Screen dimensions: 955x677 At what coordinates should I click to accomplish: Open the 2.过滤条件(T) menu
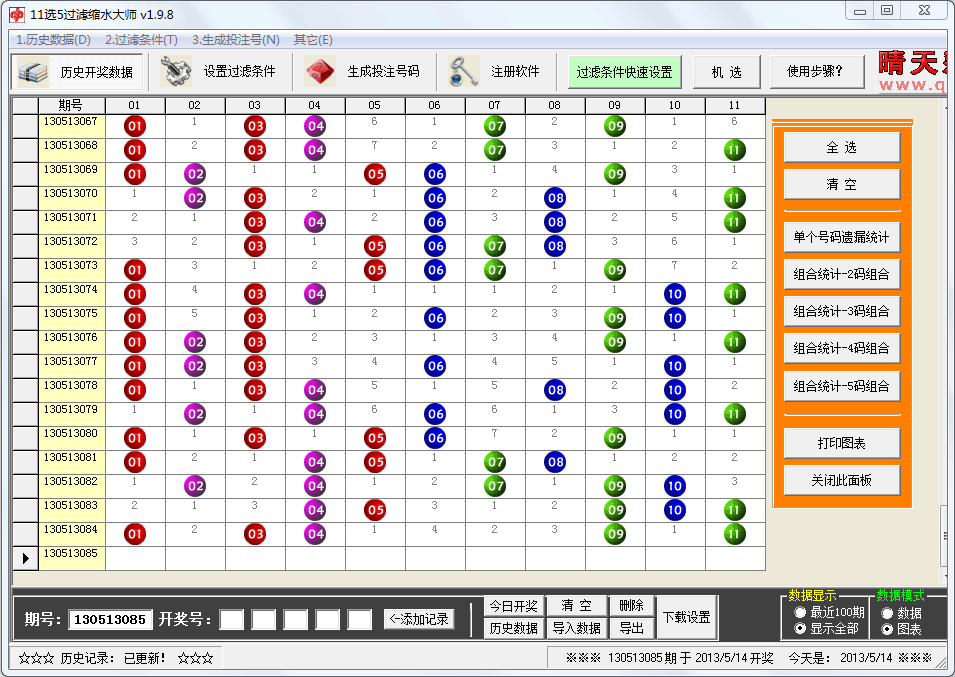[141, 40]
